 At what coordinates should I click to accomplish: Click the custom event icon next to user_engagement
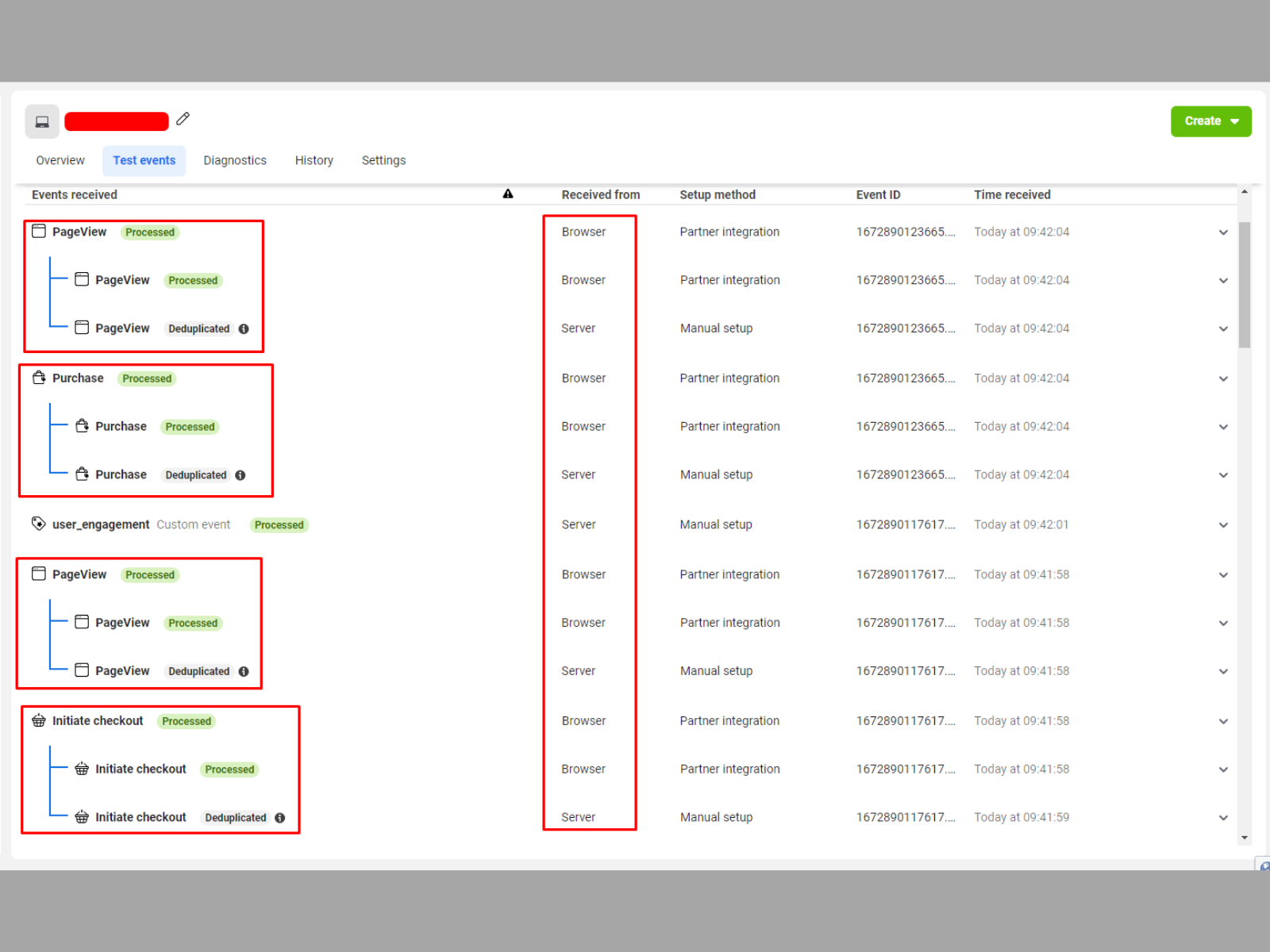[x=38, y=524]
